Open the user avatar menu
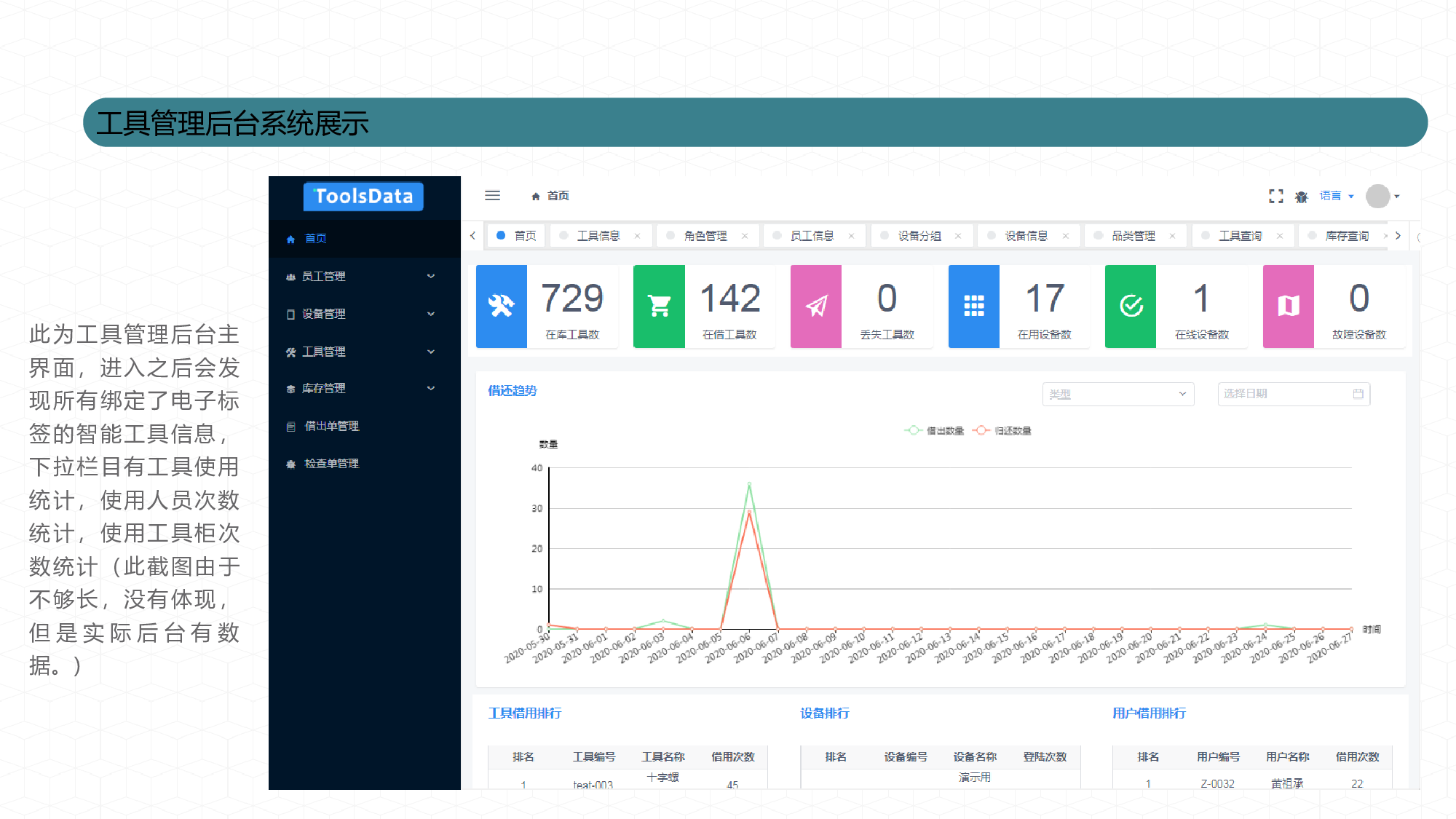 1382,196
